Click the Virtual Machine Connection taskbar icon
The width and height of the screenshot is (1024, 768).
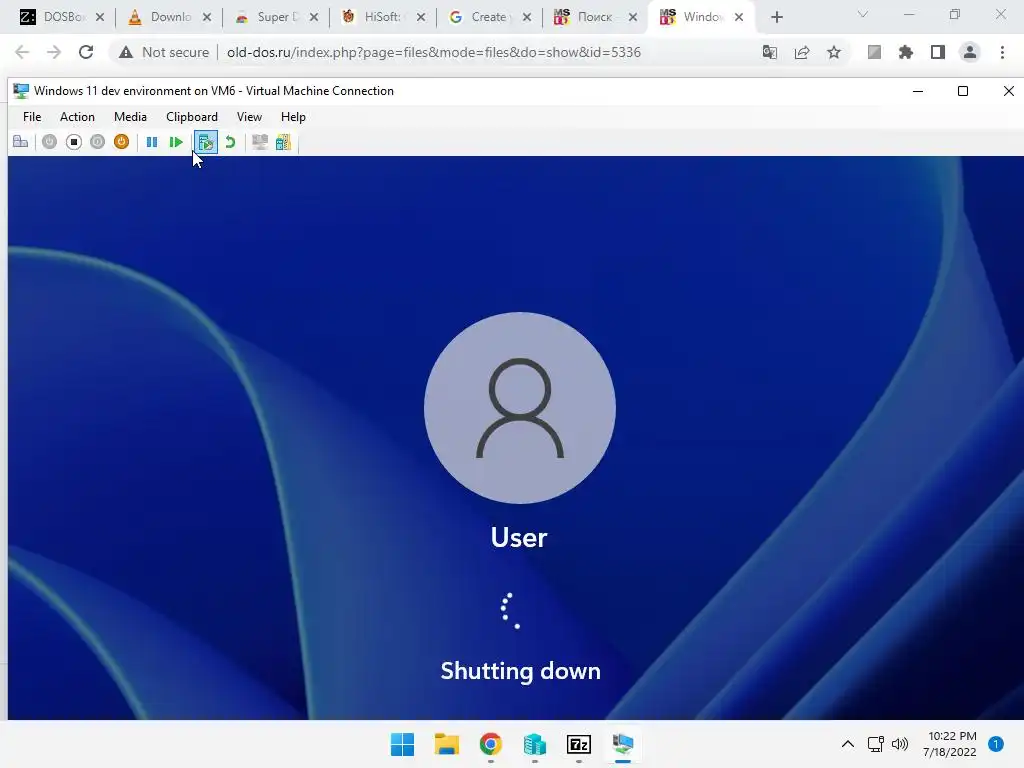(623, 744)
